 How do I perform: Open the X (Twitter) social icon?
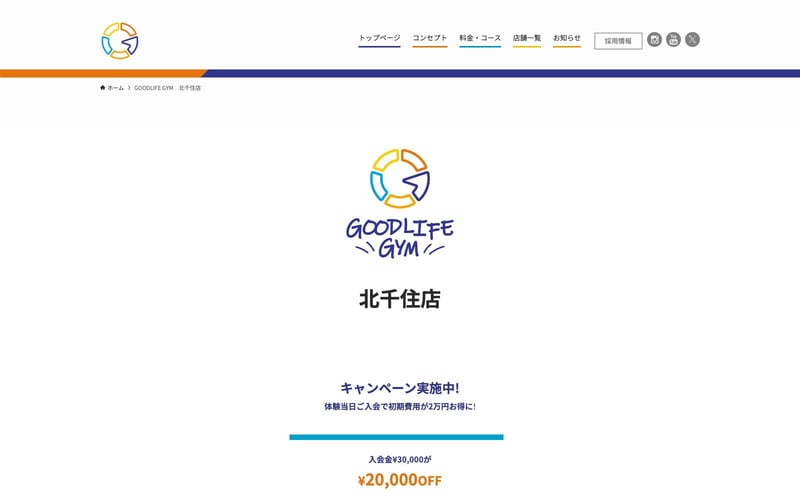point(692,39)
